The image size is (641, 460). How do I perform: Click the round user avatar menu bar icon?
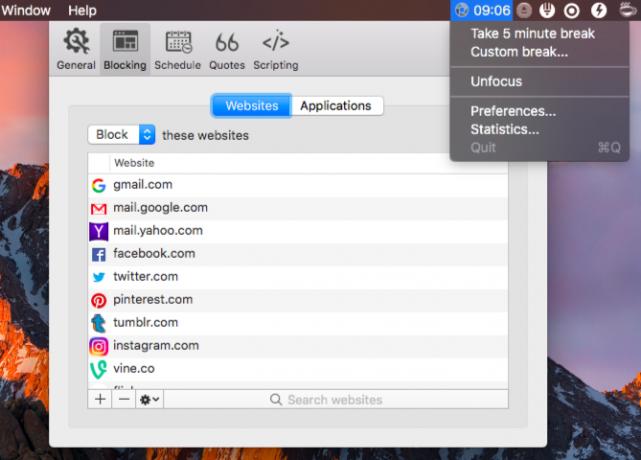pyautogui.click(x=524, y=10)
